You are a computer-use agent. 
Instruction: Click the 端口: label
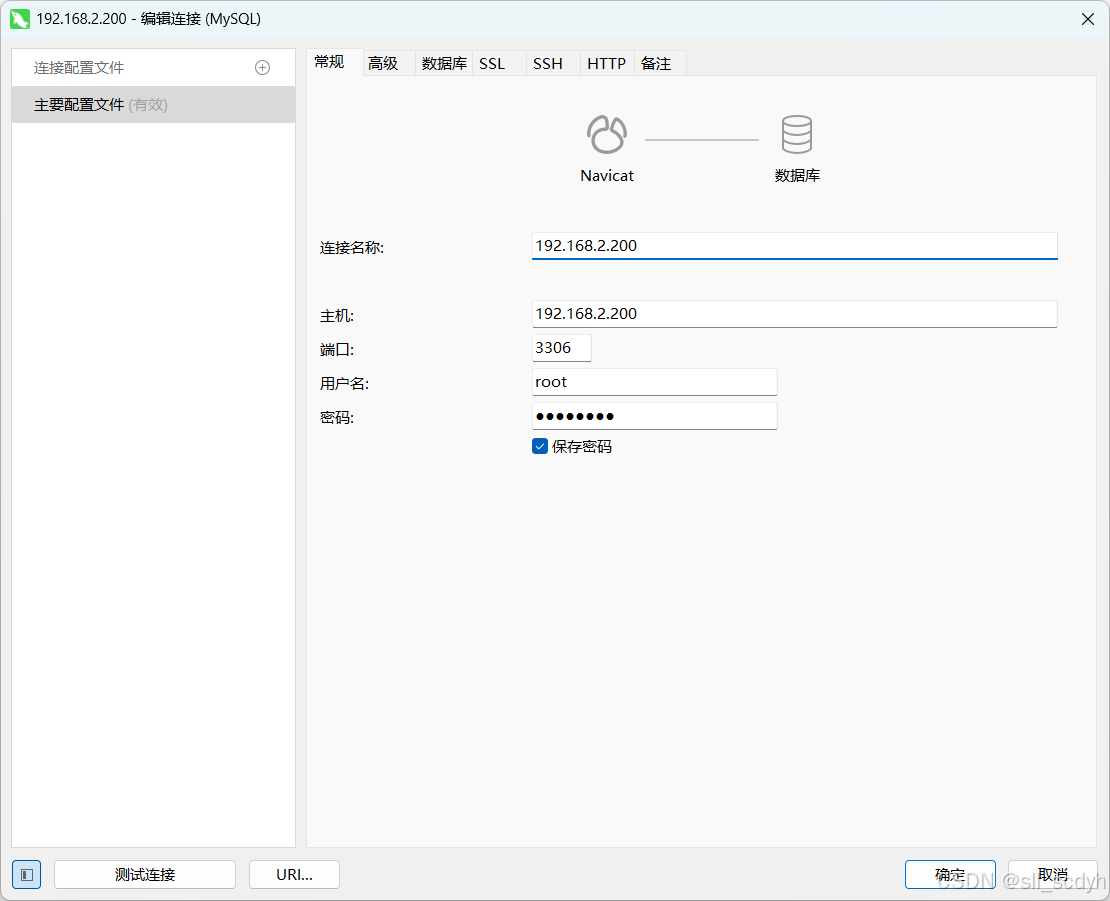pyautogui.click(x=337, y=350)
